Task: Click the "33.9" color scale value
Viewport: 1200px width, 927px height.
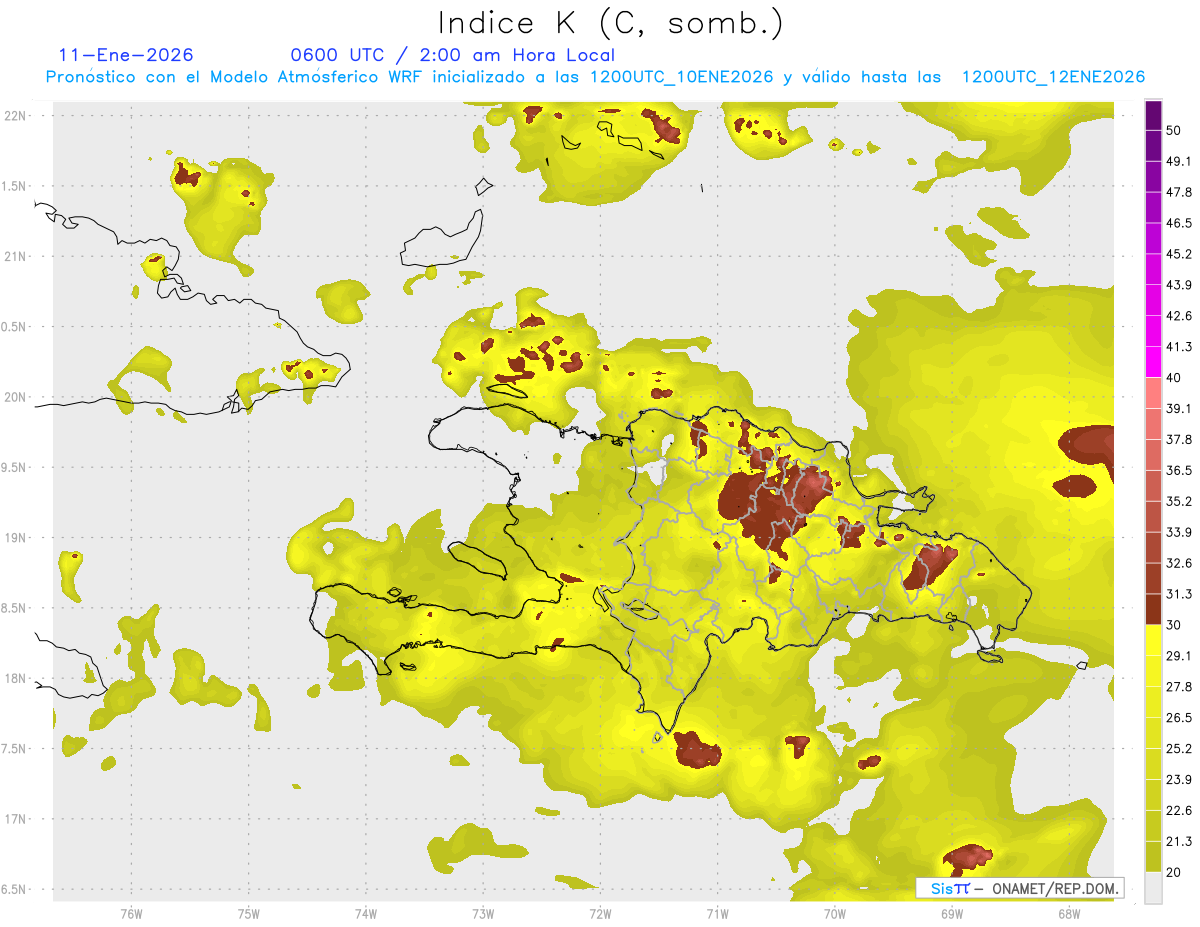Action: coord(1179,532)
